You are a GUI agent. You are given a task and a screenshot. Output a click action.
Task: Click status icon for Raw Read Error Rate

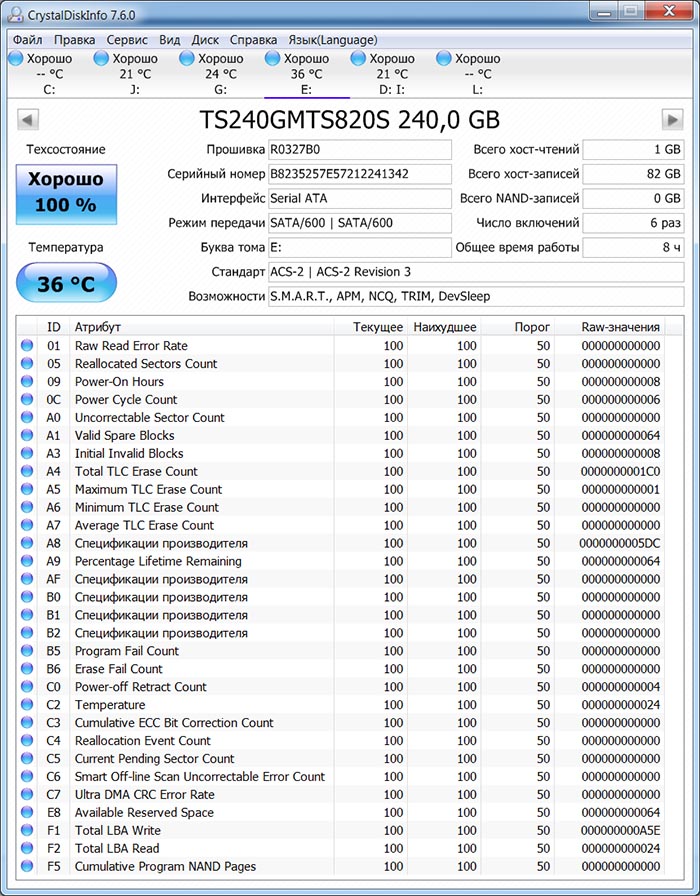(27, 345)
